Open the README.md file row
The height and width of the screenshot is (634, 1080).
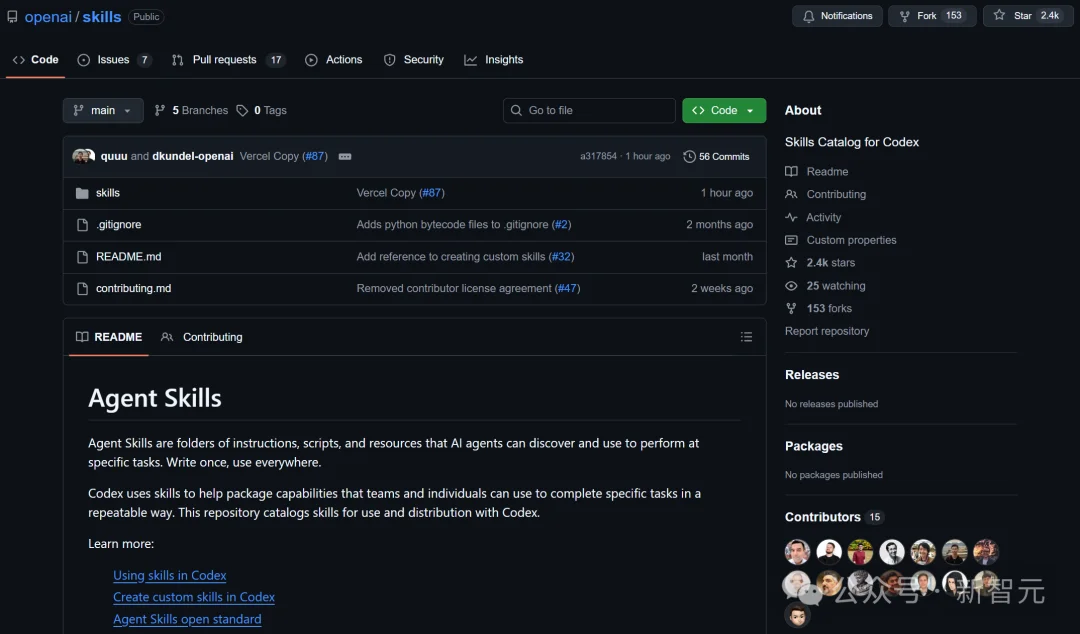(x=129, y=256)
